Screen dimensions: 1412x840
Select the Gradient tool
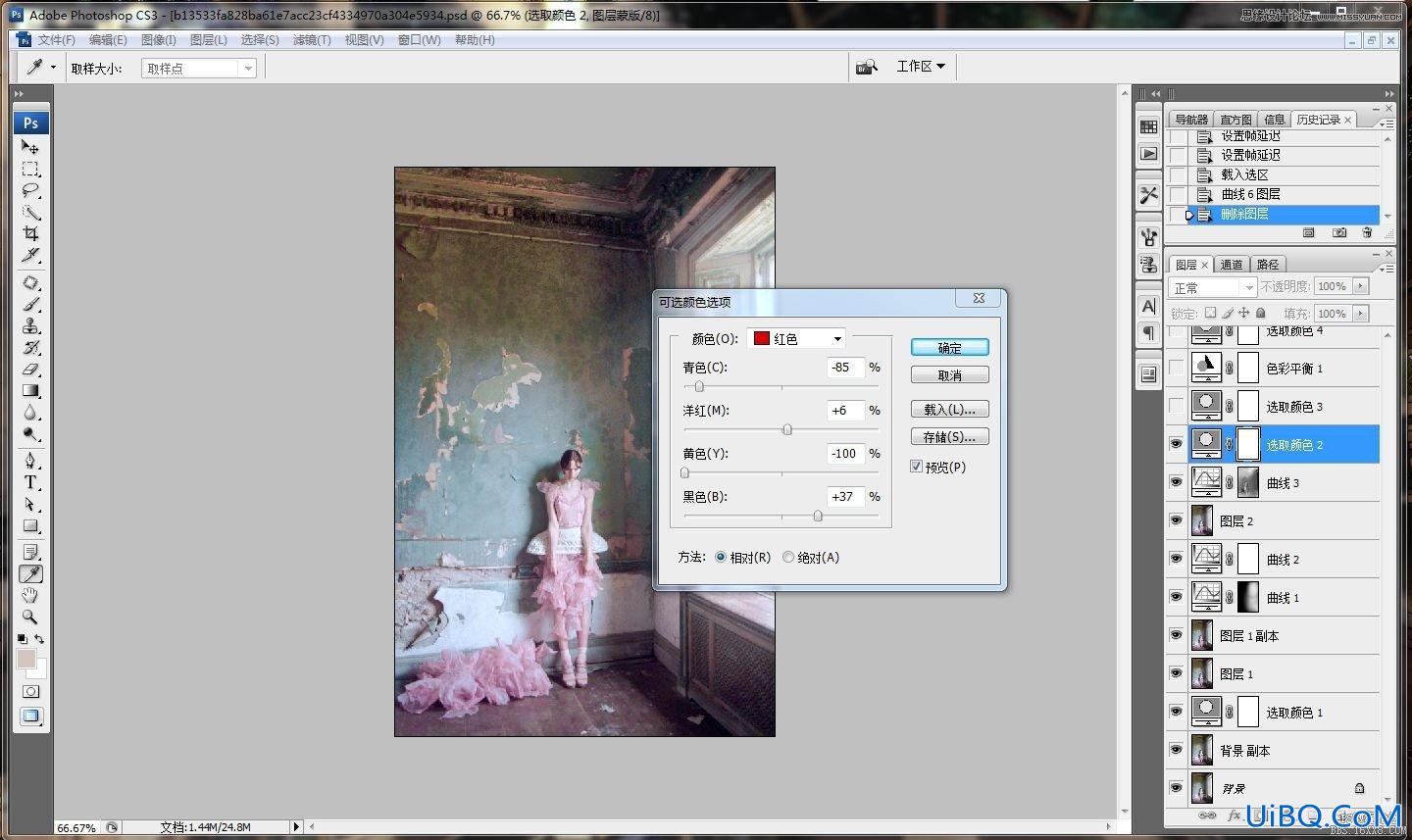(30, 391)
